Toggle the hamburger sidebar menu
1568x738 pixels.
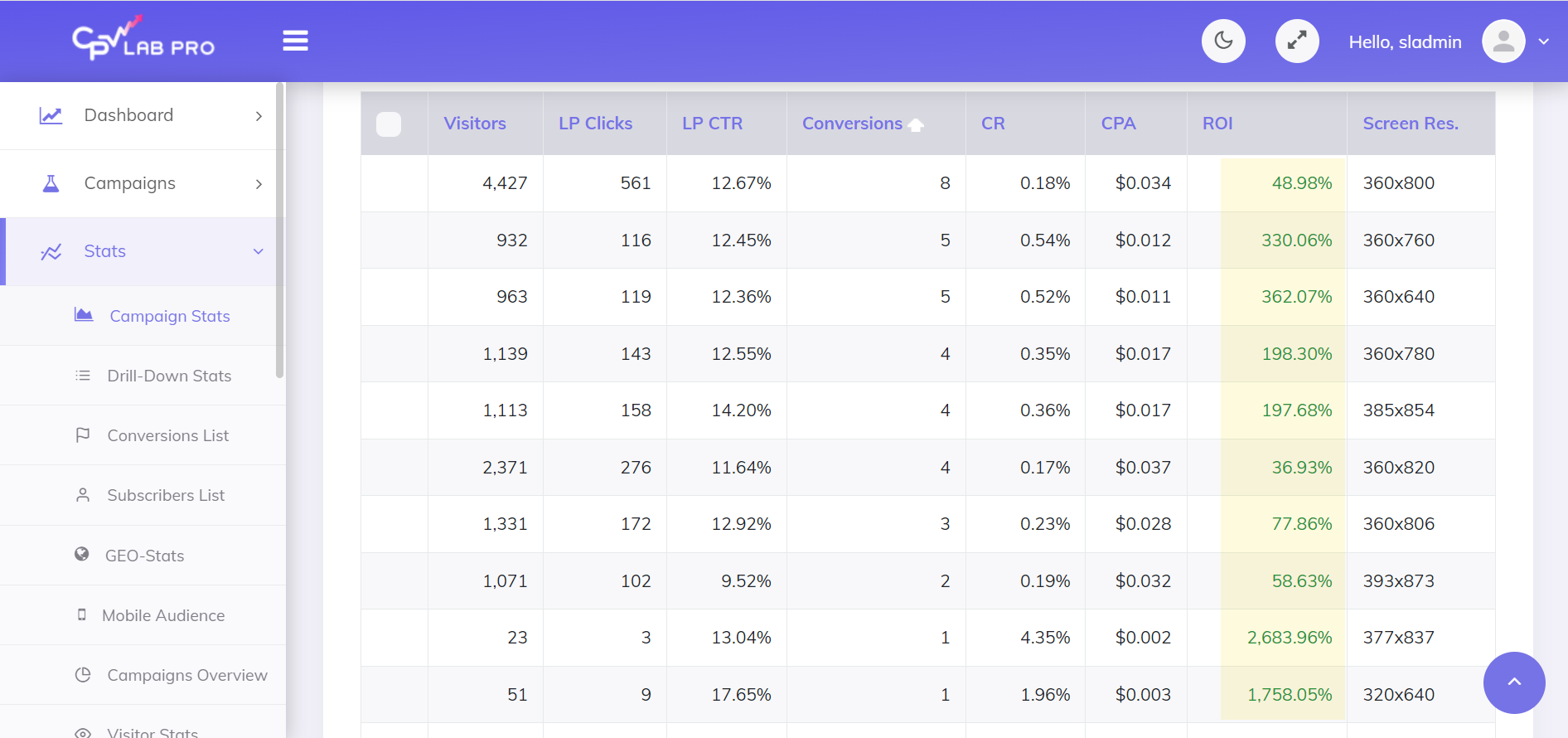[x=295, y=41]
